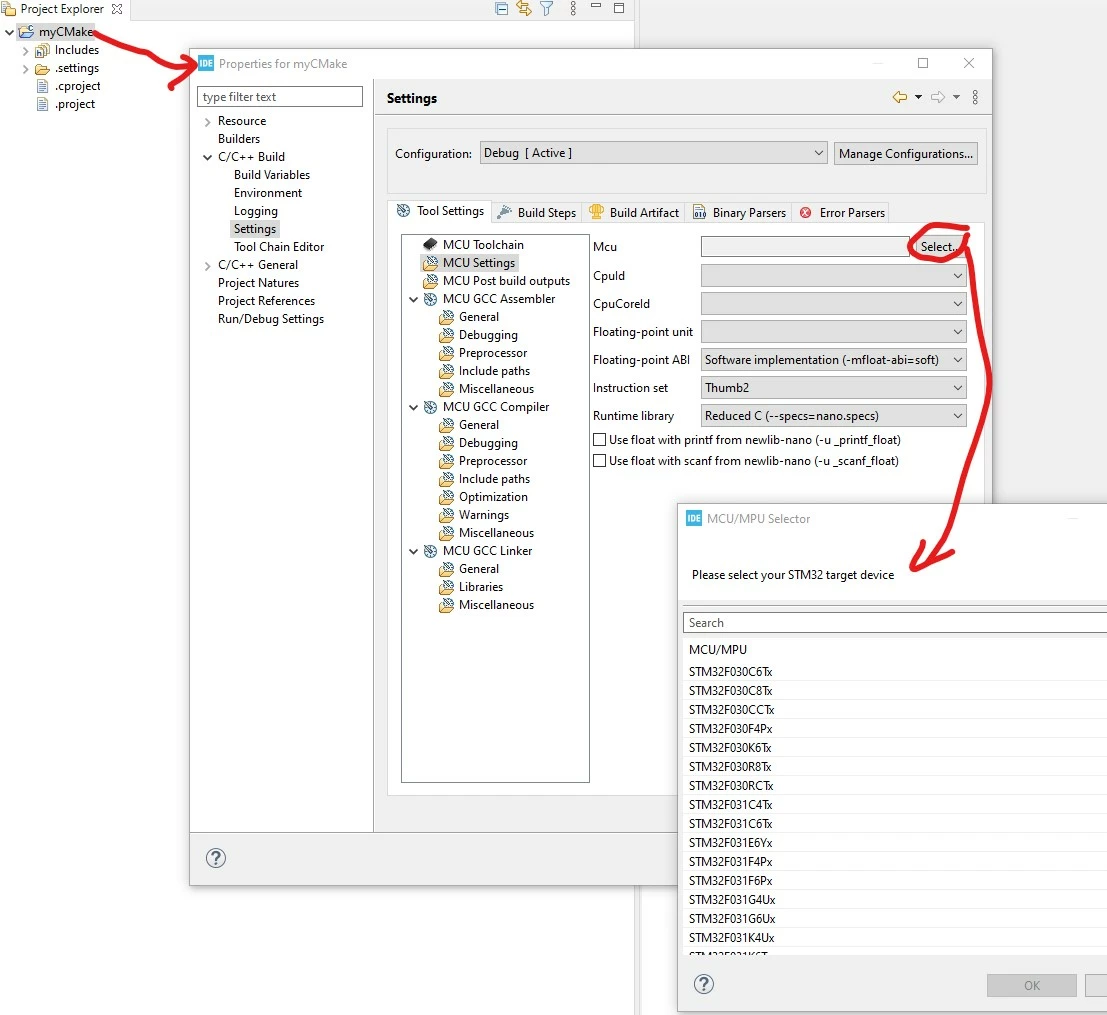Collapse the C/C++ Build node
Image resolution: width=1107 pixels, height=1015 pixels.
(208, 157)
